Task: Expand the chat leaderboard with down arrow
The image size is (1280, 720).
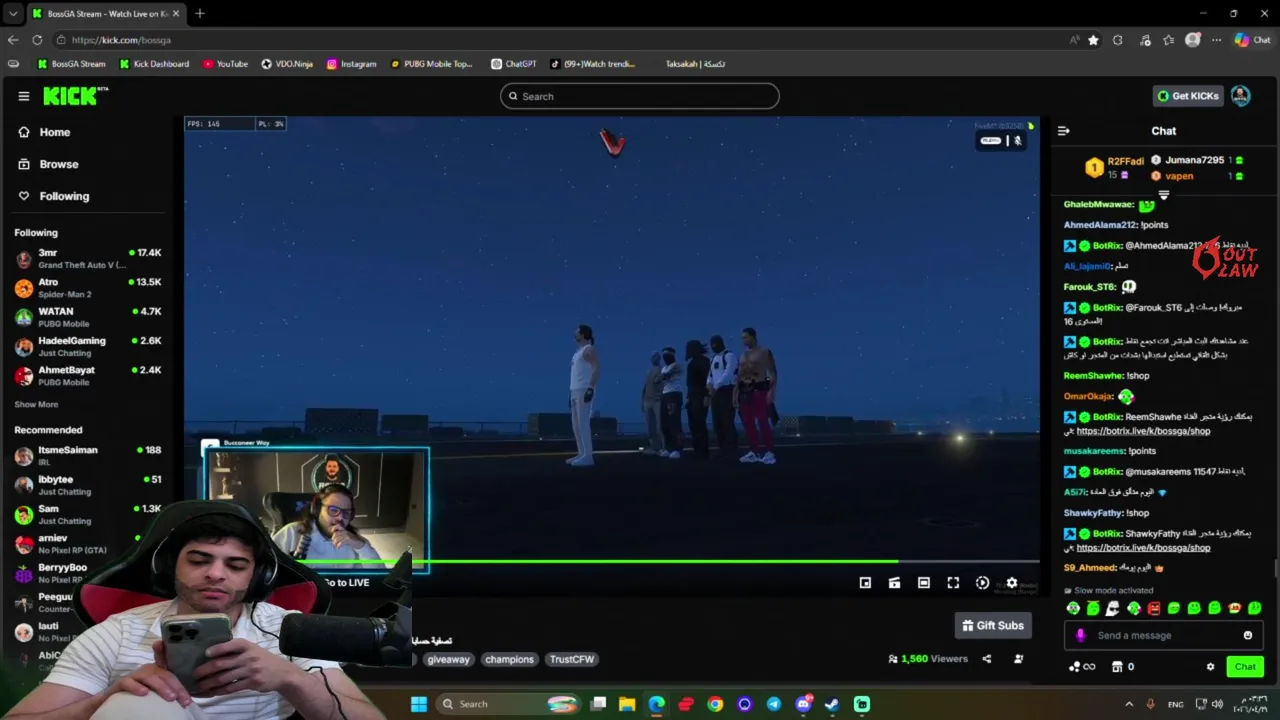Action: [x=1163, y=195]
